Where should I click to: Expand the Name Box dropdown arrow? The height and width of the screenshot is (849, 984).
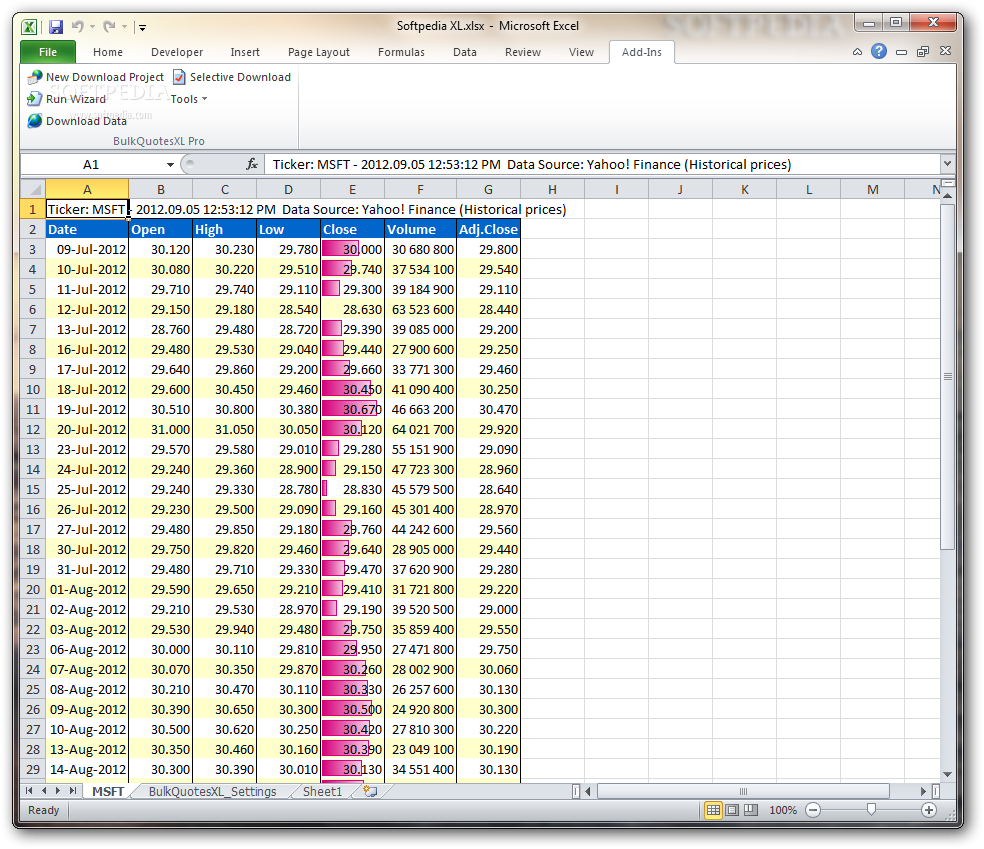click(x=170, y=164)
